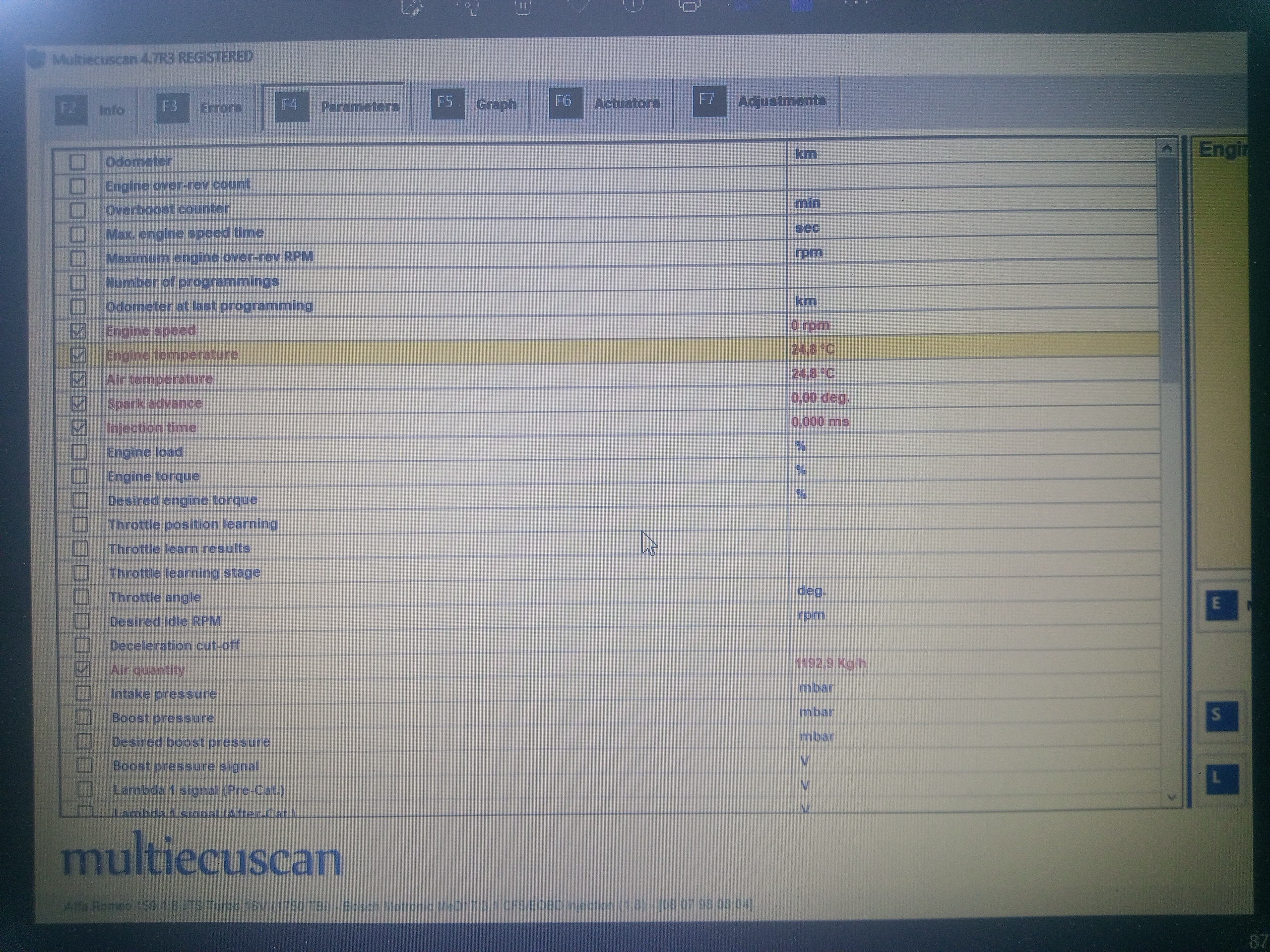Click the F3 Errors key icon
1270x952 pixels.
pos(172,107)
